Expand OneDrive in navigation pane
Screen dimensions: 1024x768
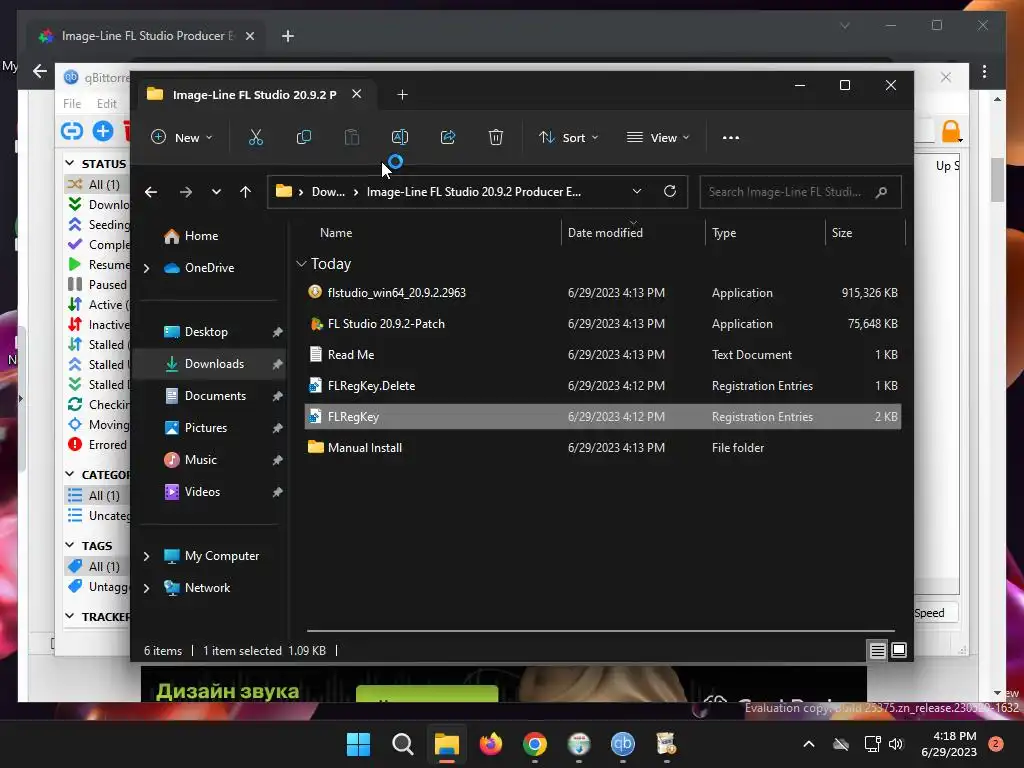(147, 268)
